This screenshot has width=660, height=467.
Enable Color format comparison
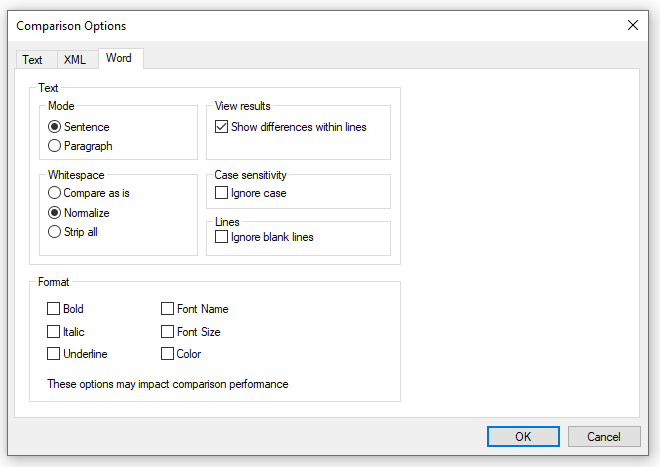(168, 353)
